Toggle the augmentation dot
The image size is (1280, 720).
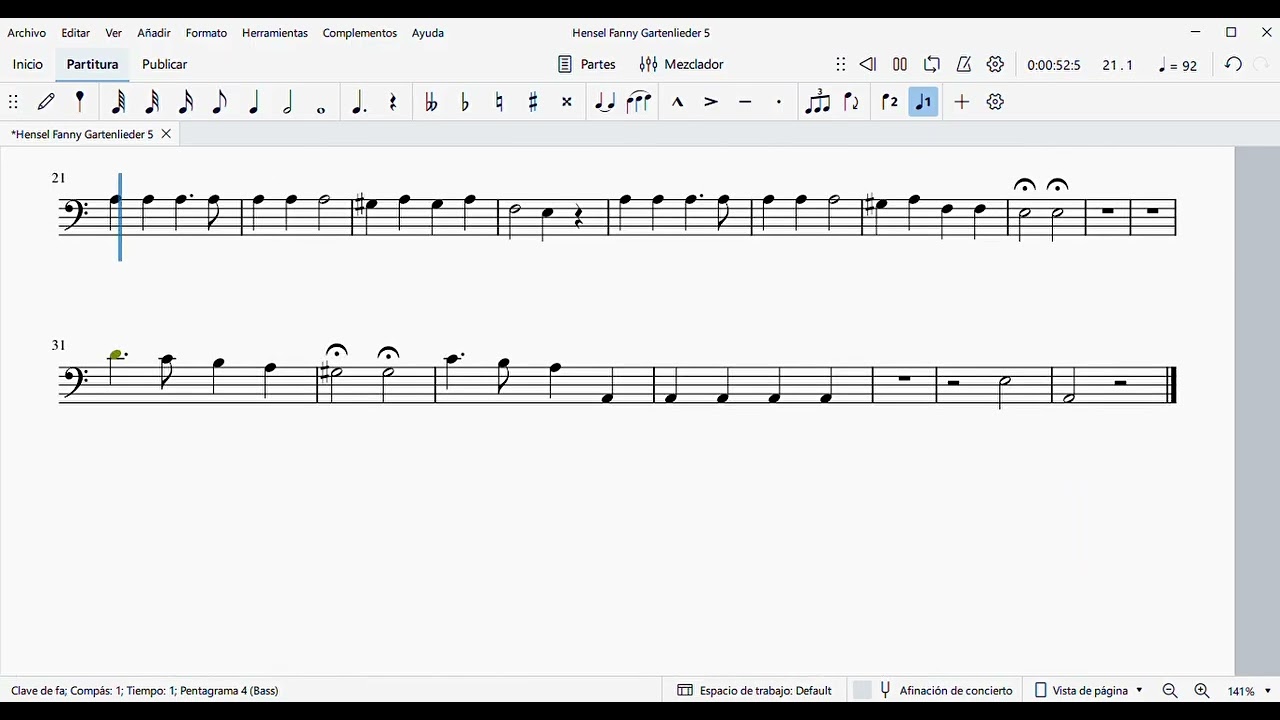[x=358, y=102]
